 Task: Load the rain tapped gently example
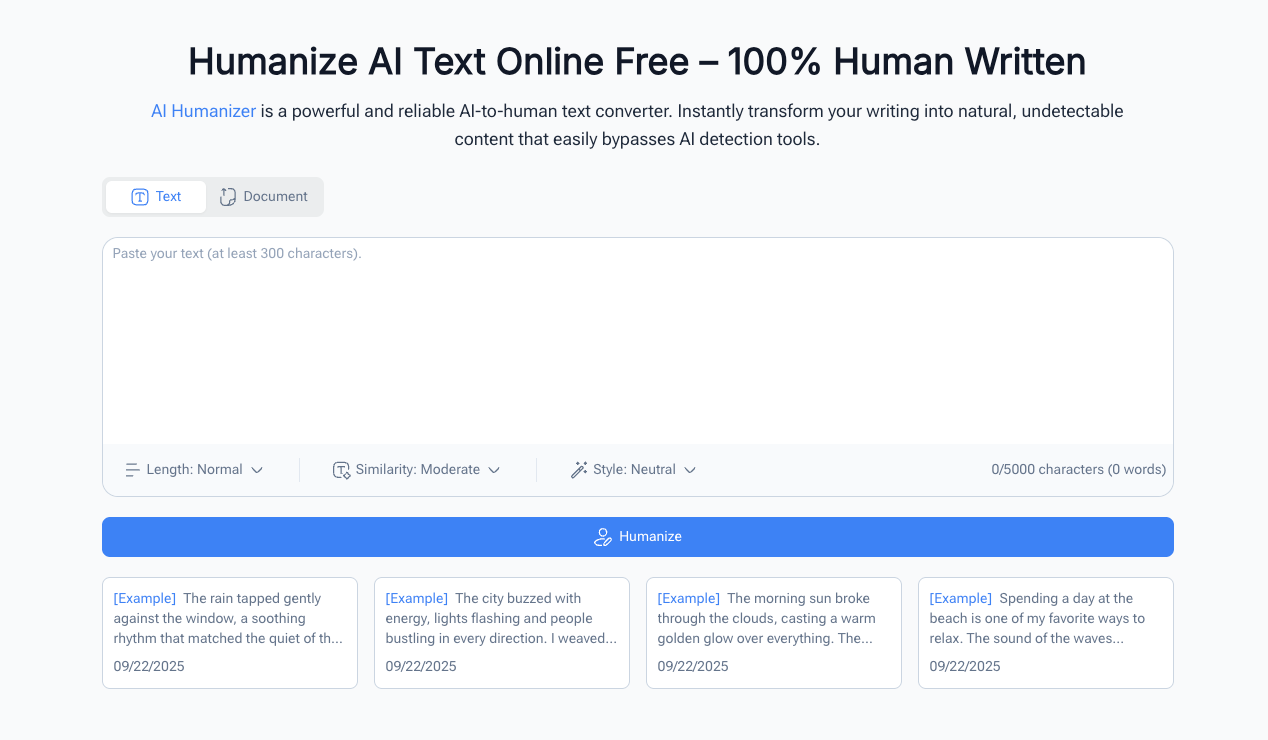[230, 632]
